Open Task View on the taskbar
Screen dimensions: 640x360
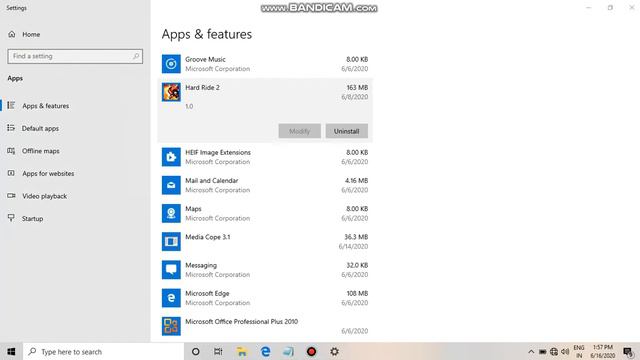[218, 351]
